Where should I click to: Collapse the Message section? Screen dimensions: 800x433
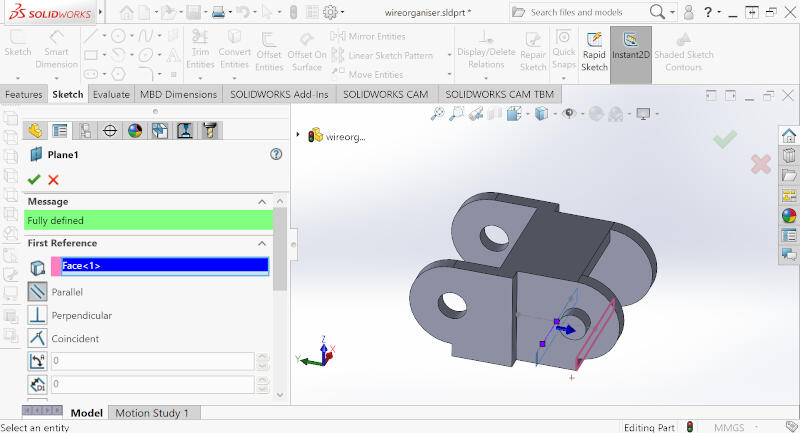[x=263, y=201]
